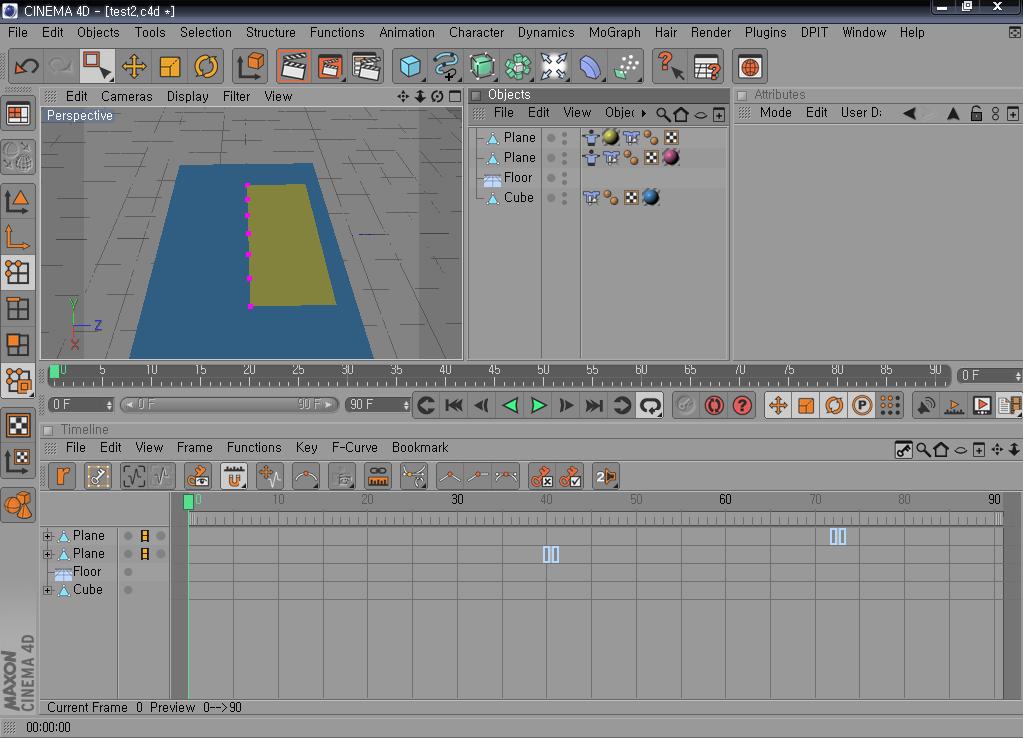Open the Attributes Mode menu
This screenshot has height=738, width=1023.
[775, 112]
